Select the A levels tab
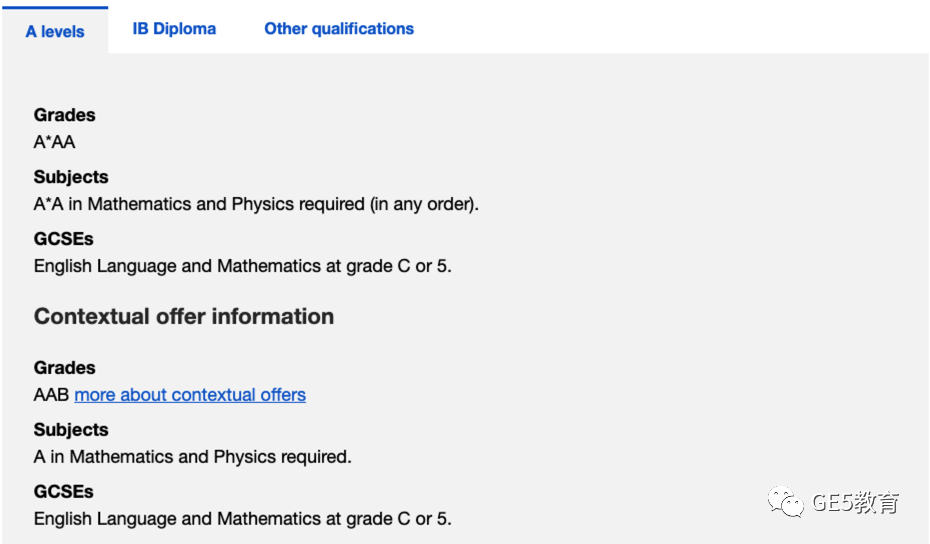Viewport: 930px width, 544px height. click(x=55, y=31)
